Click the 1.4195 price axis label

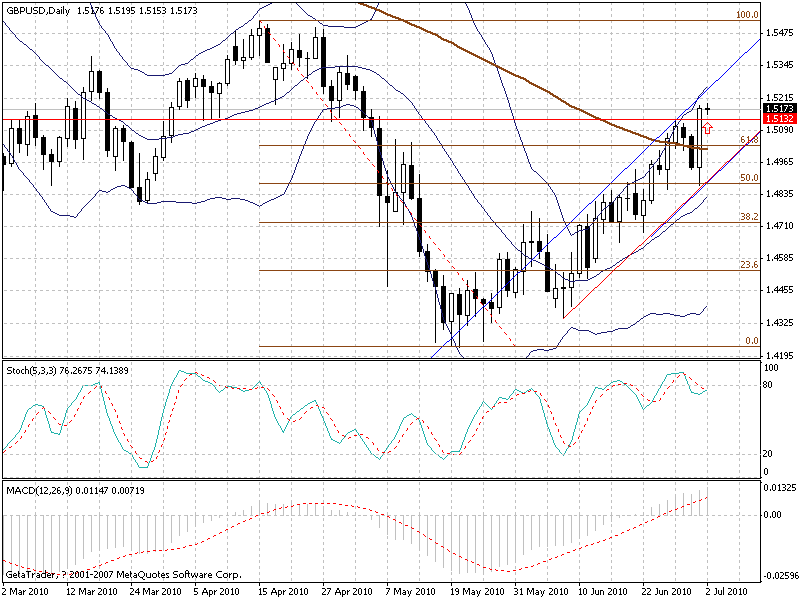780,355
